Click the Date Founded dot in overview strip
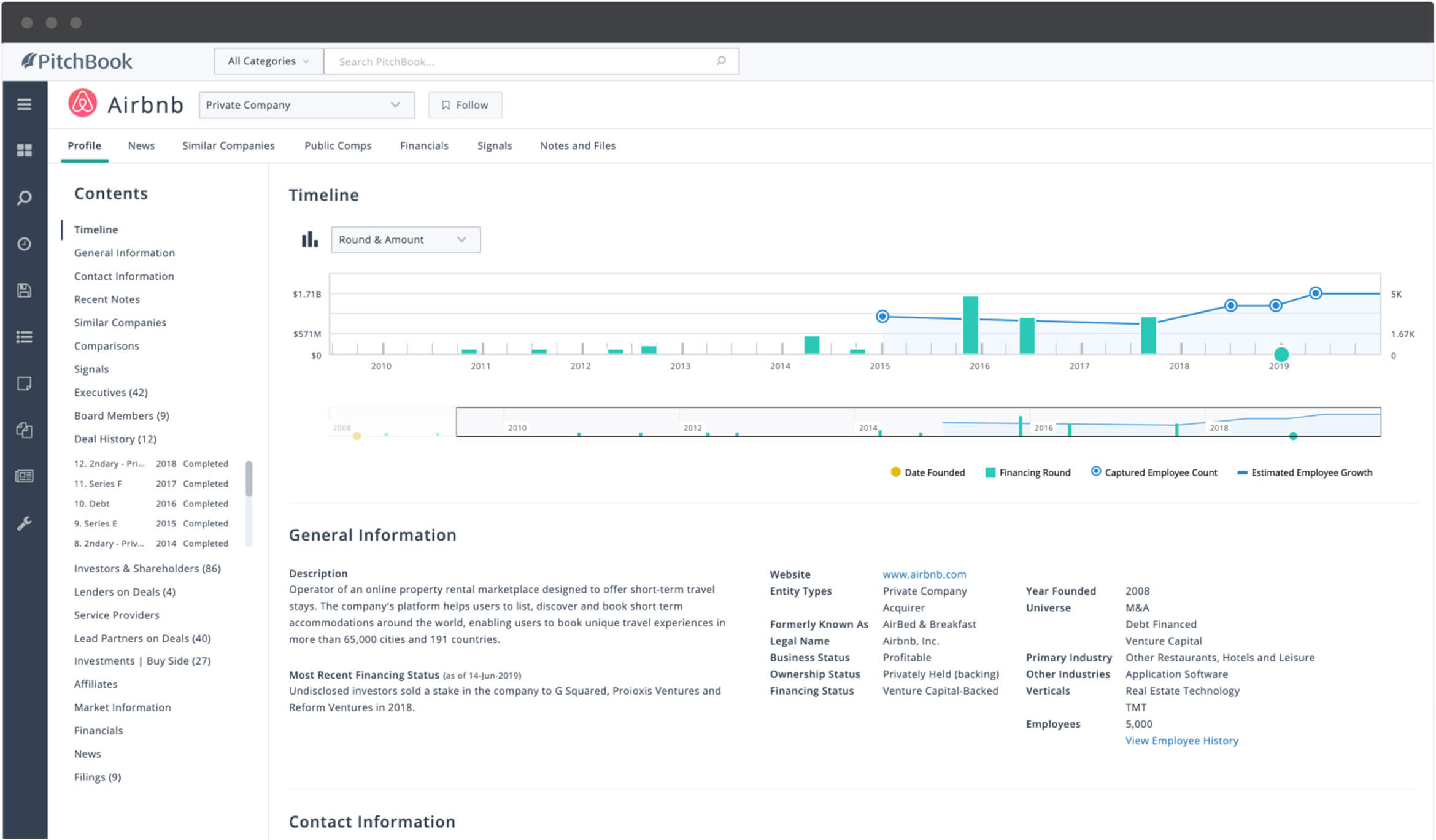 [357, 436]
